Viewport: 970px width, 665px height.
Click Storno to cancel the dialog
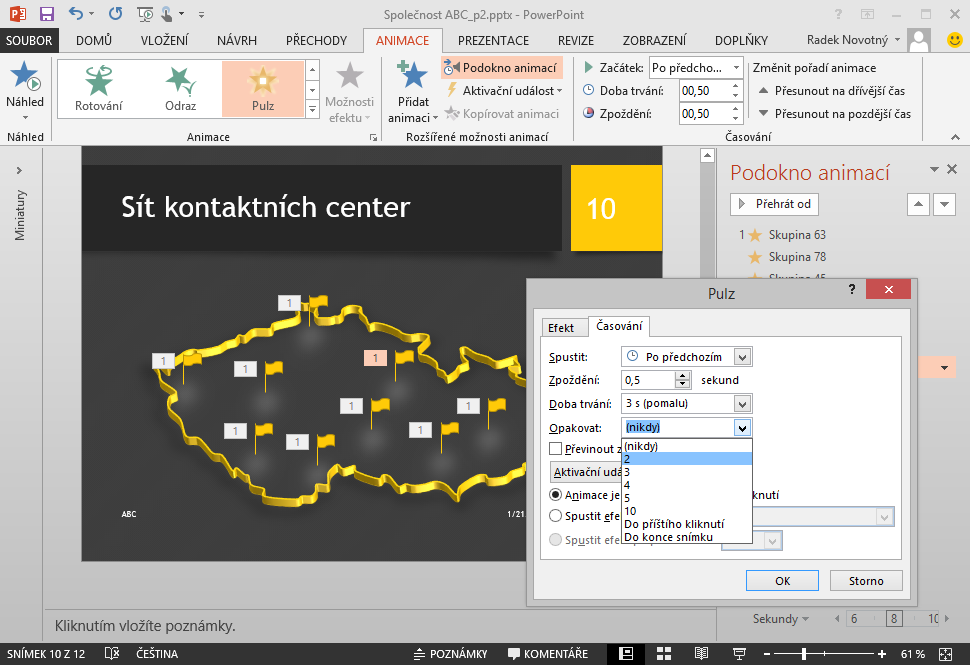tap(866, 581)
